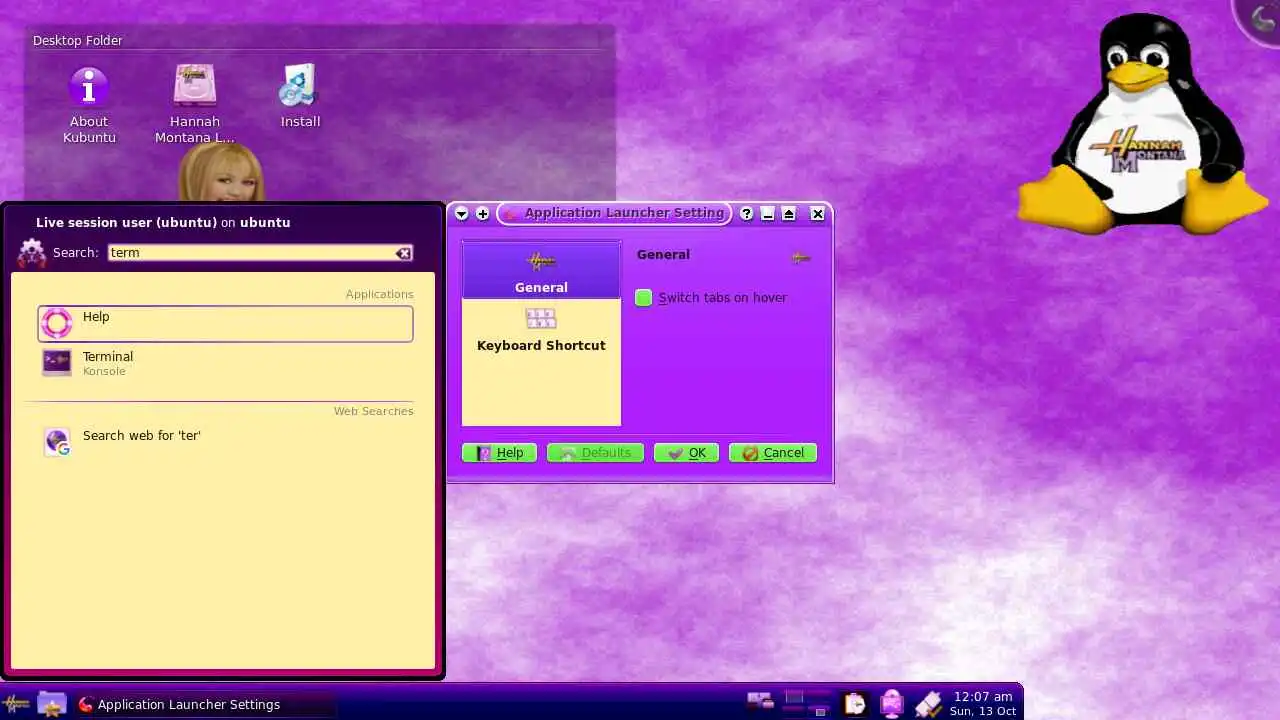Open the Klipper clipboard tray icon

click(x=855, y=704)
